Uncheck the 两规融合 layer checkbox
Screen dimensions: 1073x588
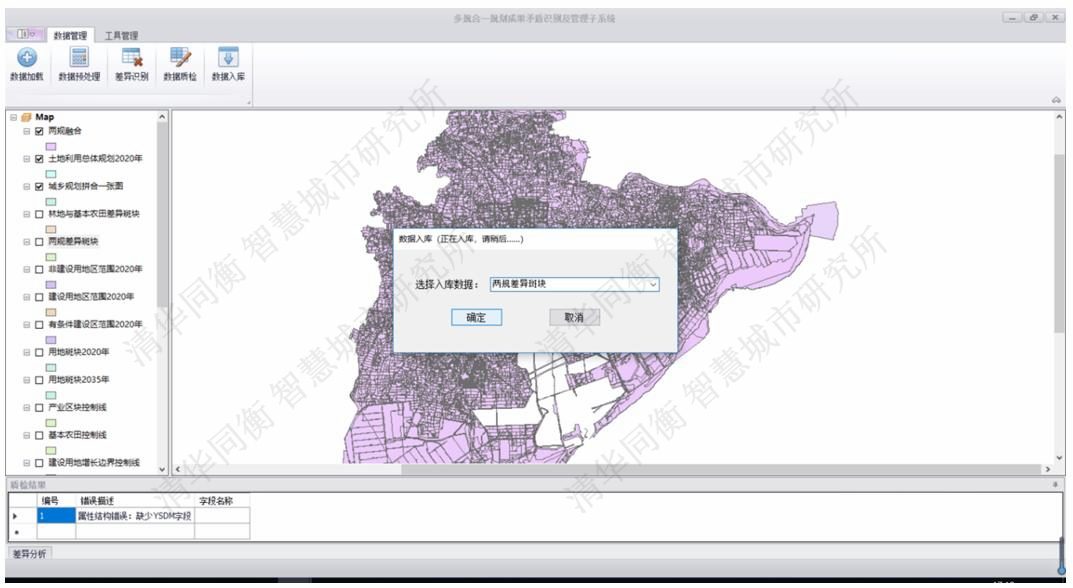click(x=39, y=131)
